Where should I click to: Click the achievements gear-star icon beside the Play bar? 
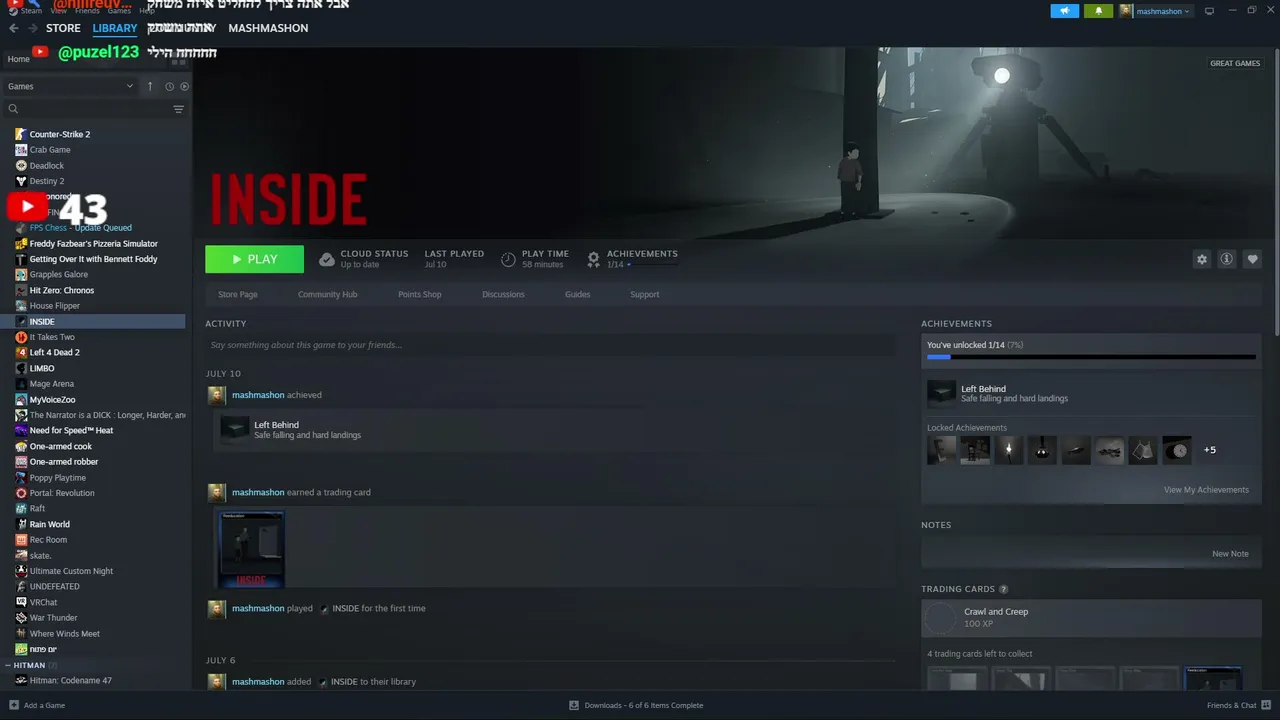(593, 259)
